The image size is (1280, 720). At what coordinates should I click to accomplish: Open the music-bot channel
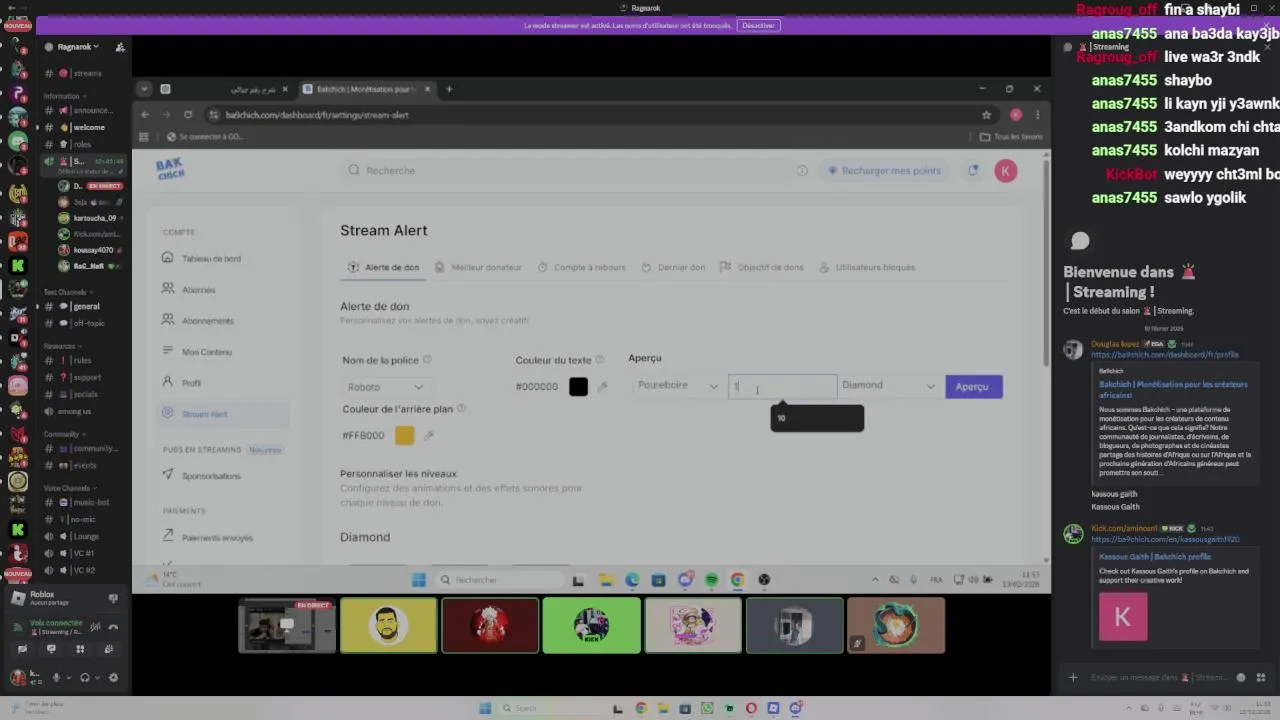84,502
